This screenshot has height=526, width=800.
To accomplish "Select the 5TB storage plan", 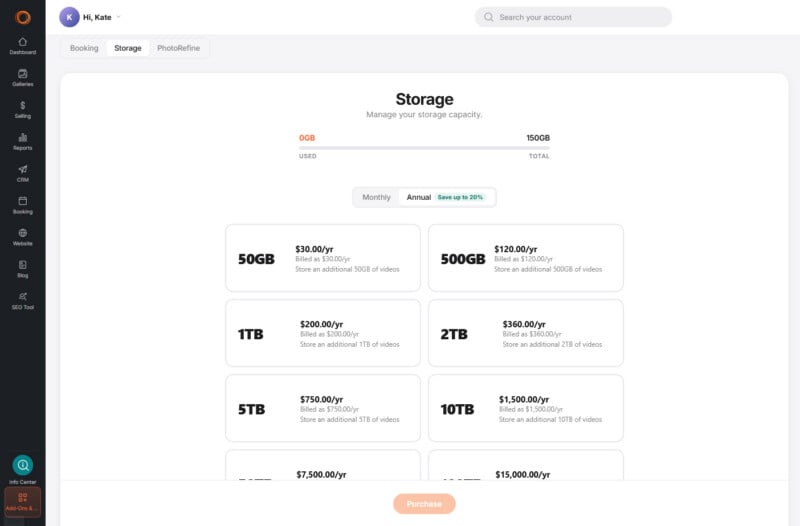I will tap(323, 408).
